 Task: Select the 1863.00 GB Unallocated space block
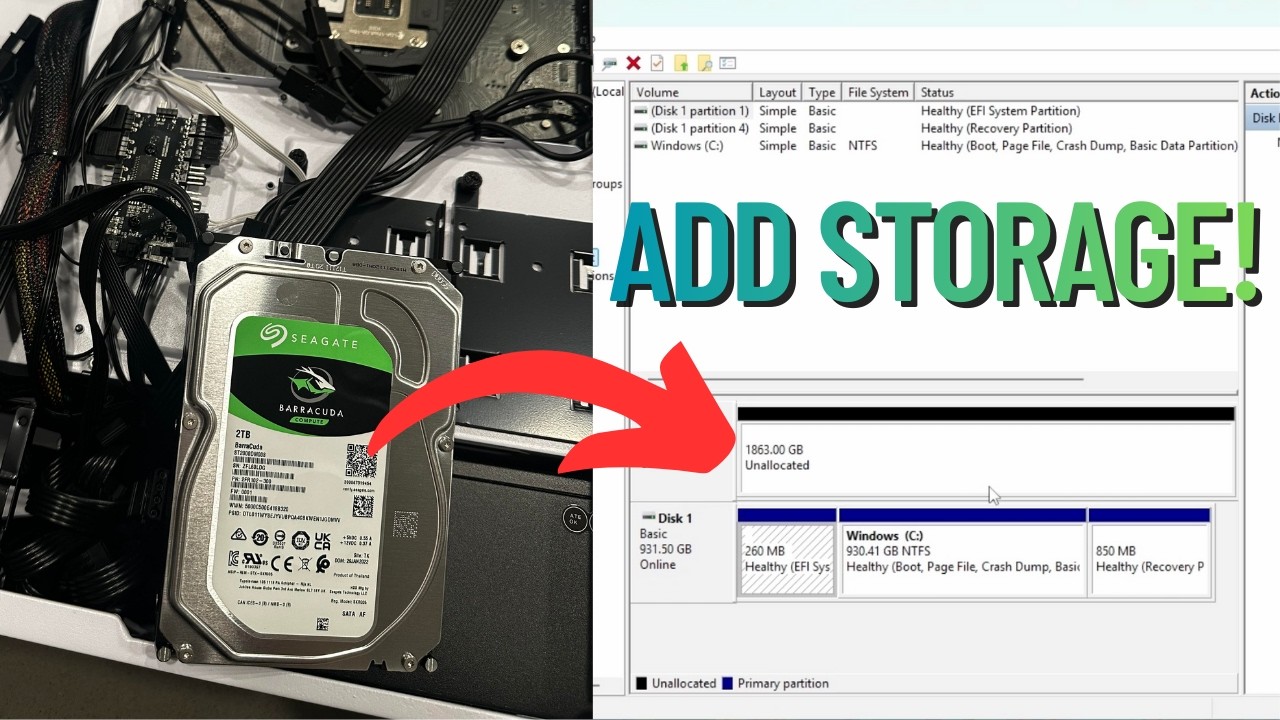(986, 451)
